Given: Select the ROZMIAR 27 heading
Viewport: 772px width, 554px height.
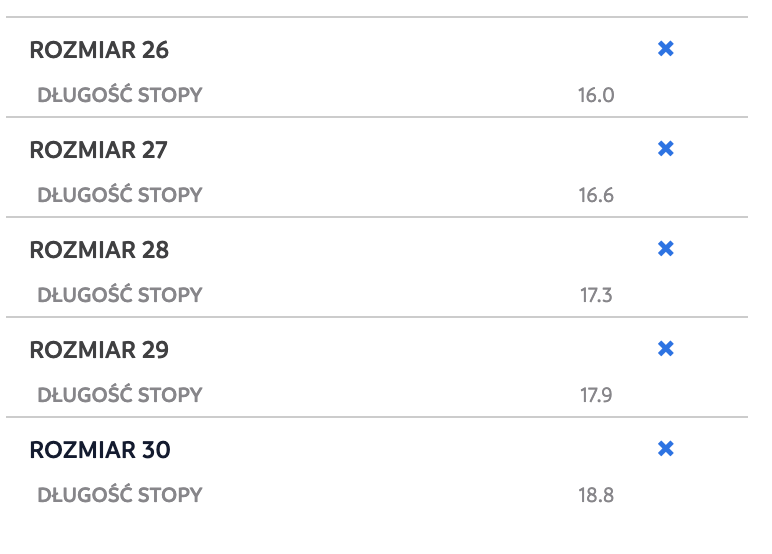Looking at the screenshot, I should pyautogui.click(x=98, y=150).
